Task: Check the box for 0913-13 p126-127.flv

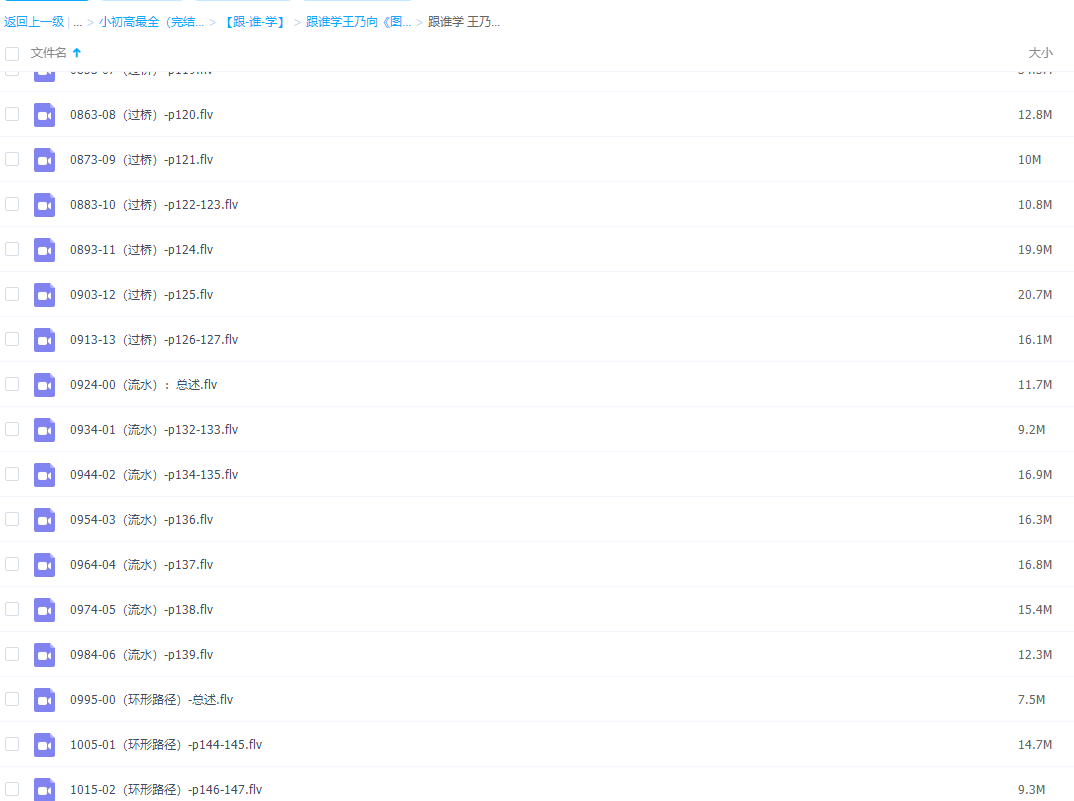Action: (x=12, y=339)
